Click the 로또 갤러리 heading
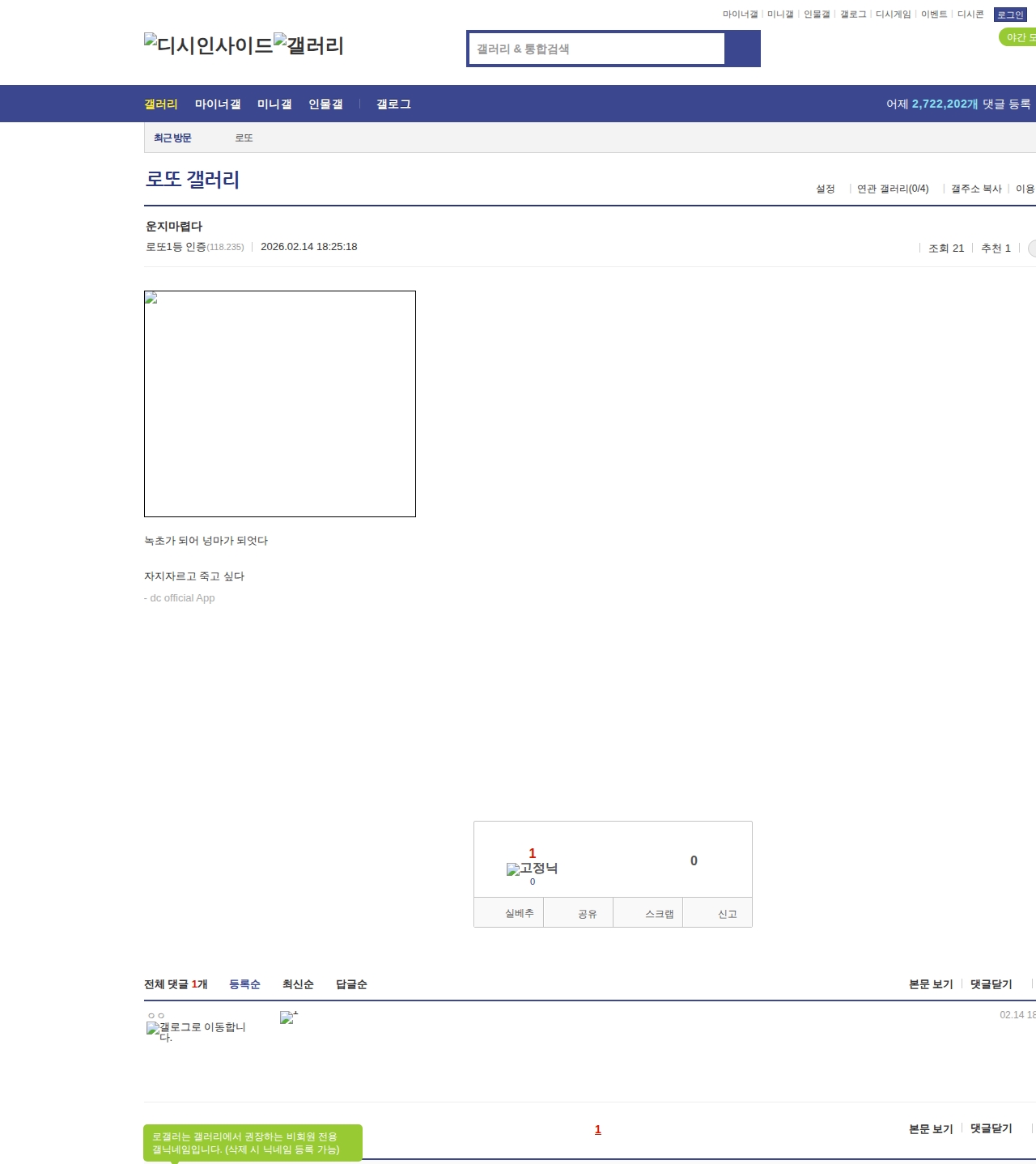 193,179
